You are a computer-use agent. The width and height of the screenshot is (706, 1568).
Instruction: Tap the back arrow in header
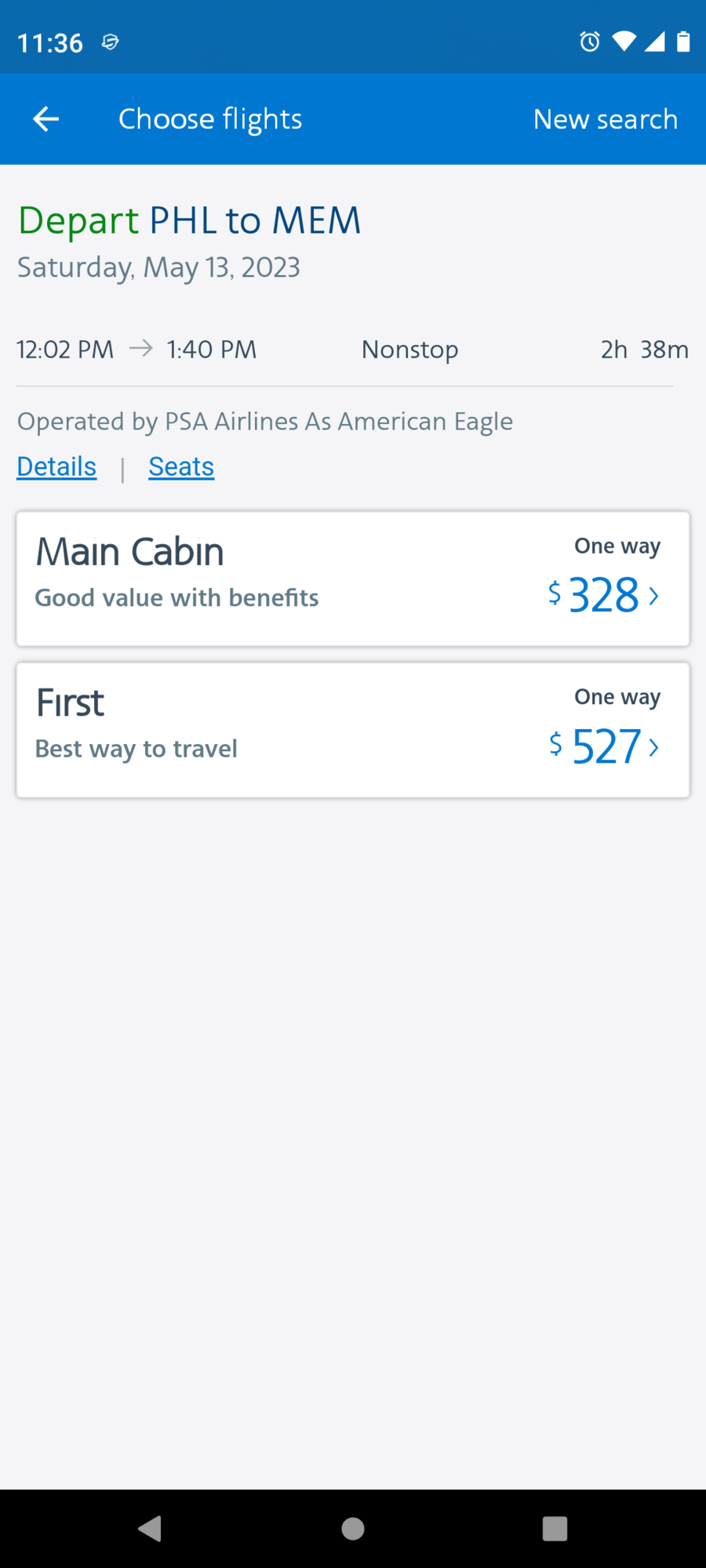point(46,119)
